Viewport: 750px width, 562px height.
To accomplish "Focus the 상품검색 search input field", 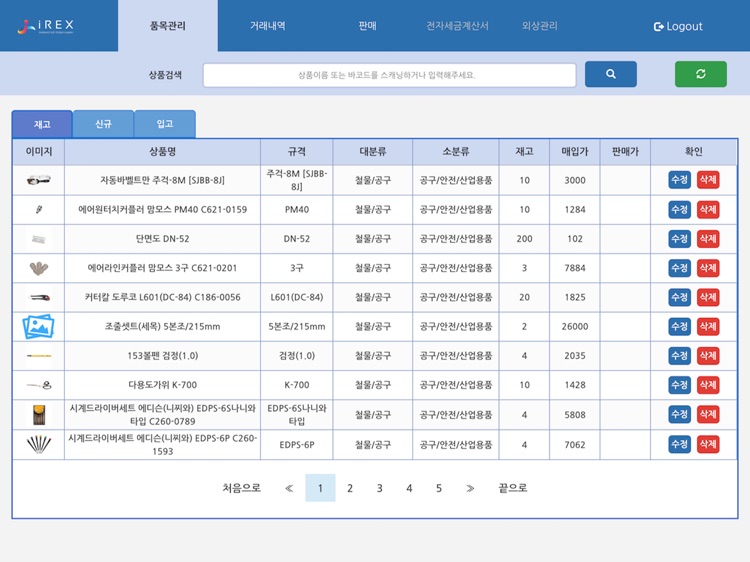I will tap(389, 75).
